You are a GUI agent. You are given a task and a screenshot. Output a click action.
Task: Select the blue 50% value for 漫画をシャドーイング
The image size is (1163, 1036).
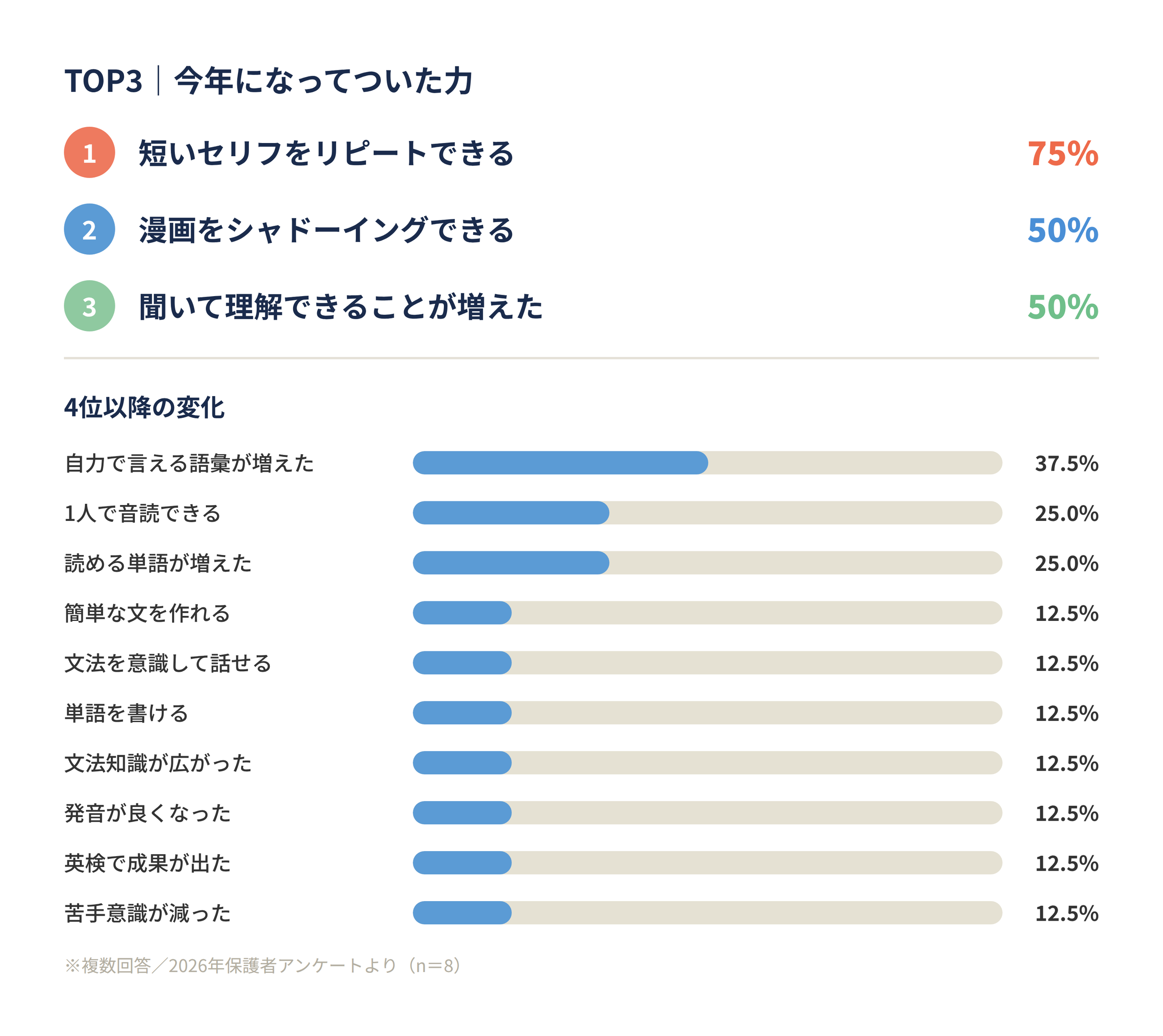[1063, 231]
